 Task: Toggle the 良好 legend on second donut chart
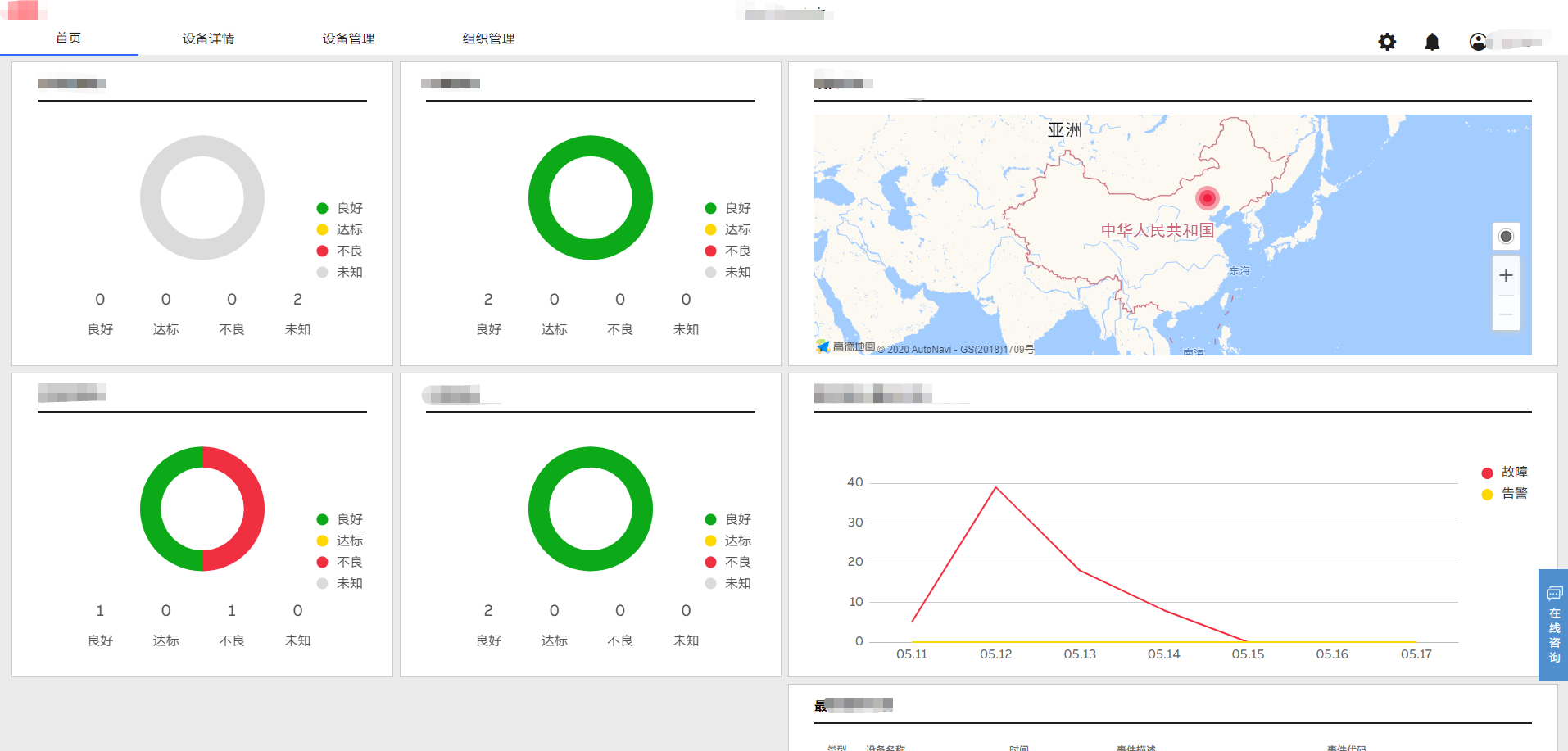tap(729, 208)
